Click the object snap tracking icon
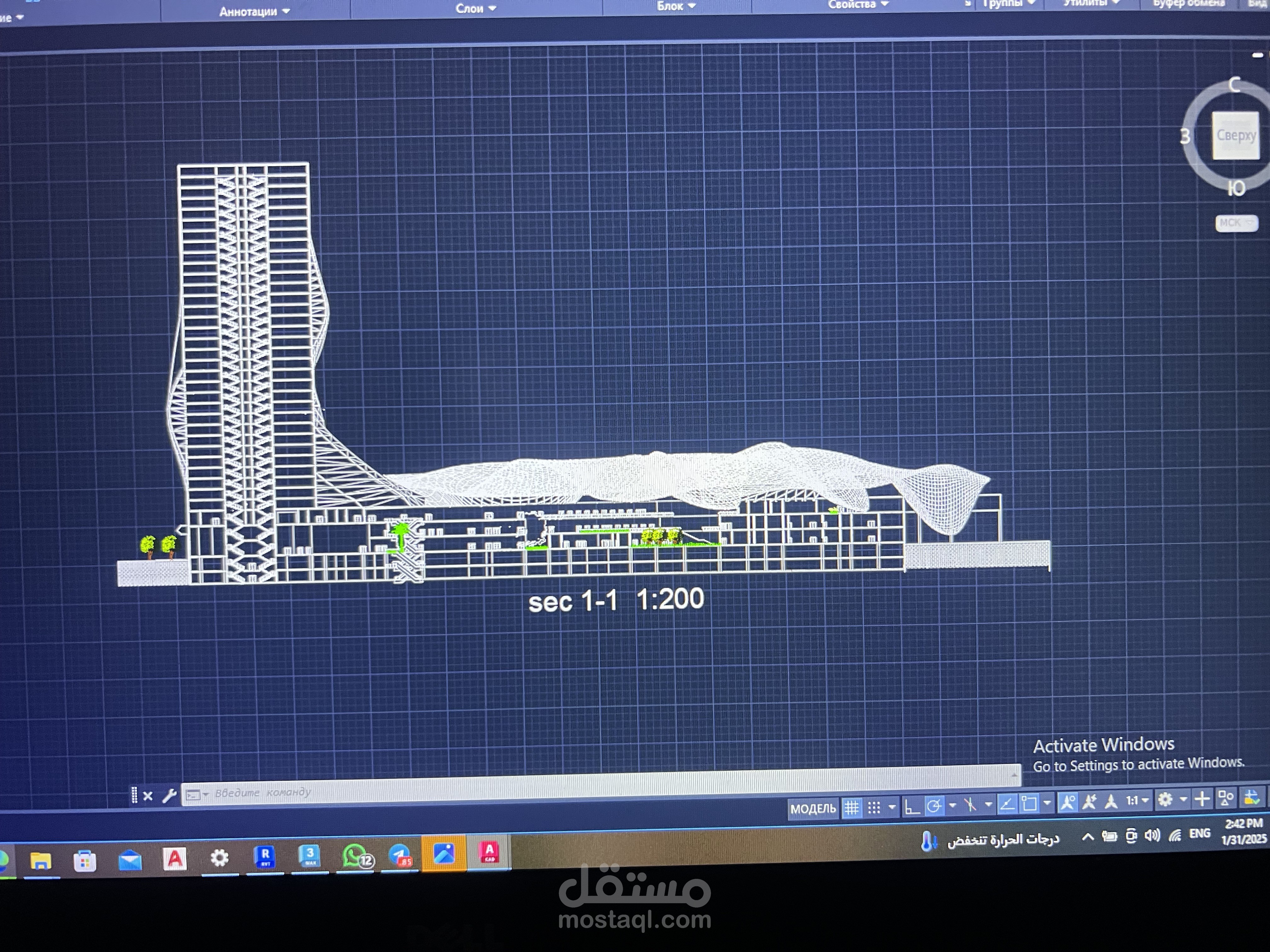1270x952 pixels. (1007, 804)
